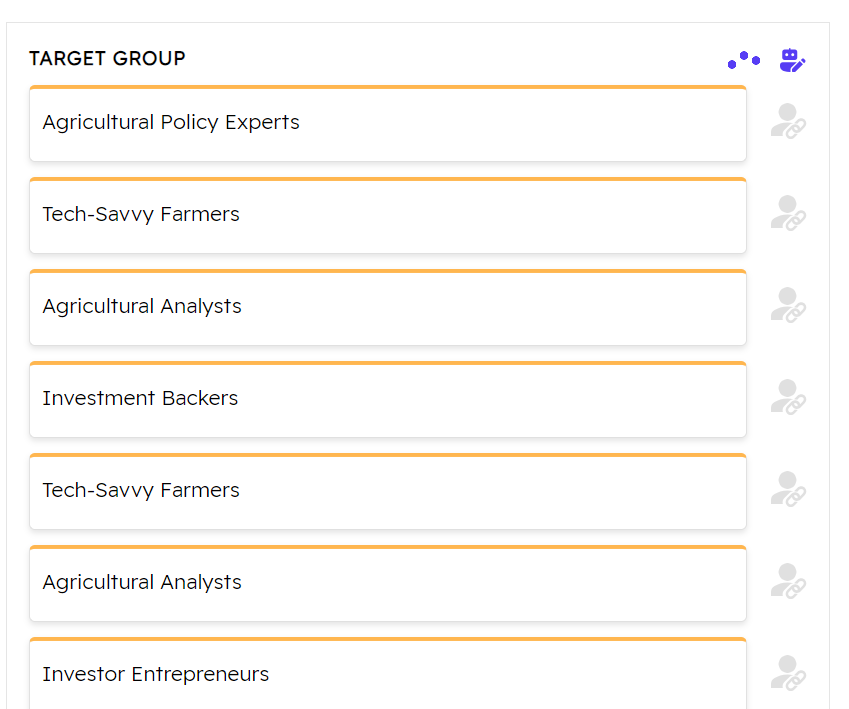Image resolution: width=849 pixels, height=709 pixels.
Task: Select the second Agricultural Analysts card
Action: click(x=500, y=584)
